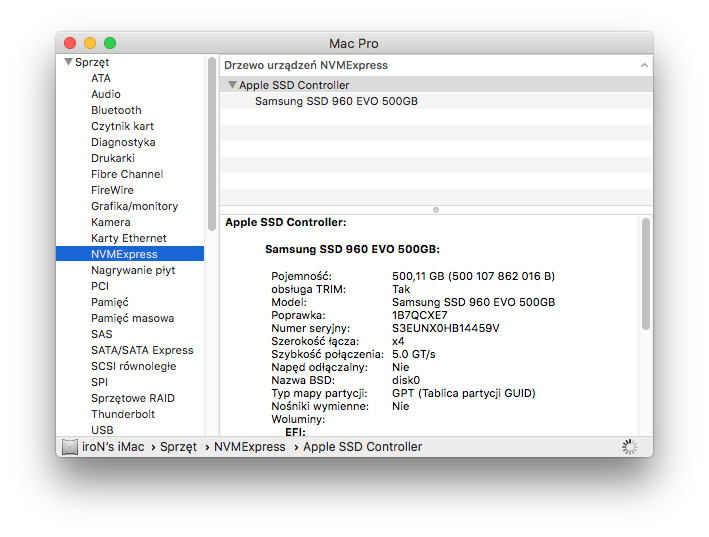Select Thunderbolt in the sidebar

click(x=123, y=414)
